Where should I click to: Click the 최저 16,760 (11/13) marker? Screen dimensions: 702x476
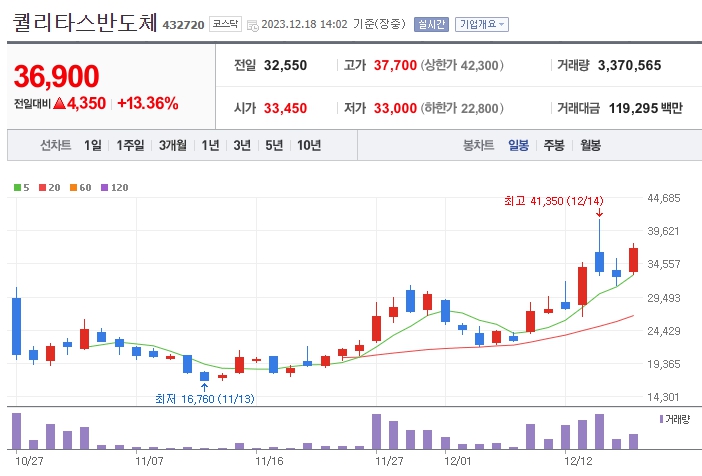pos(205,399)
